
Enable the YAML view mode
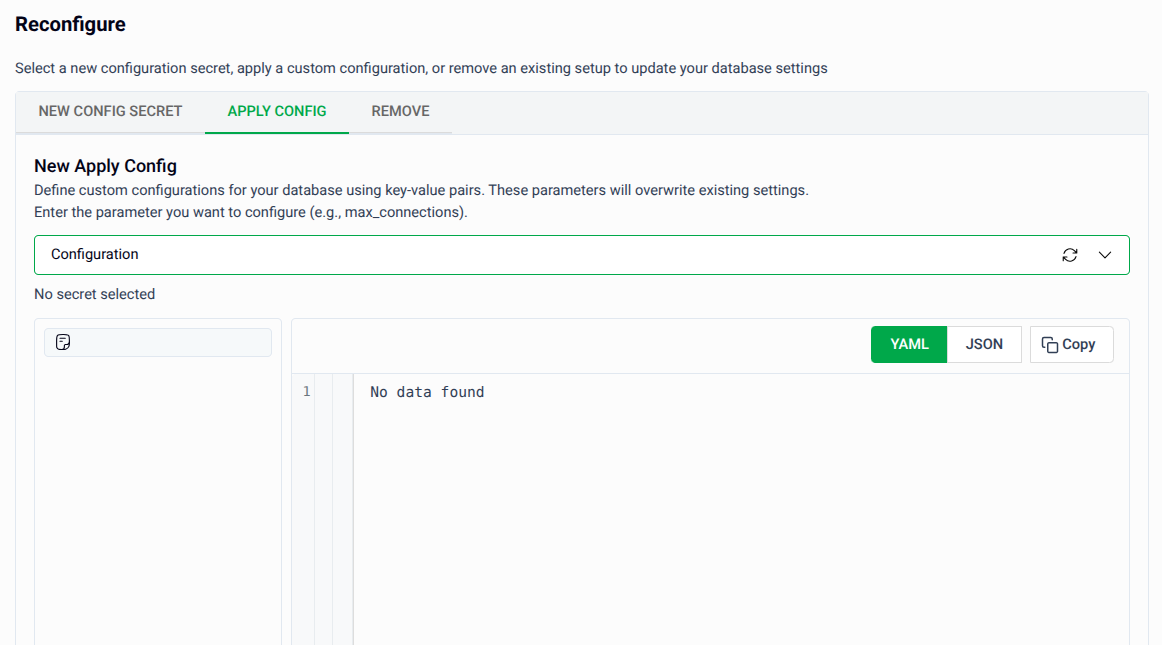pos(908,344)
